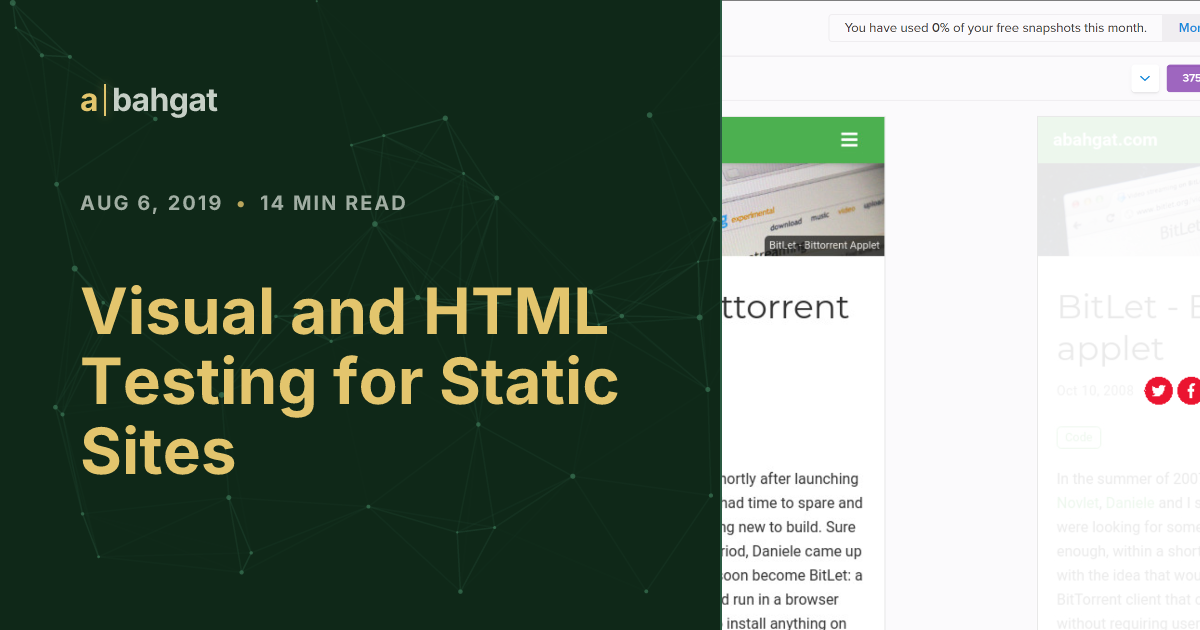The height and width of the screenshot is (630, 1200).
Task: Click the purple 375 width button
Action: pyautogui.click(x=1184, y=78)
